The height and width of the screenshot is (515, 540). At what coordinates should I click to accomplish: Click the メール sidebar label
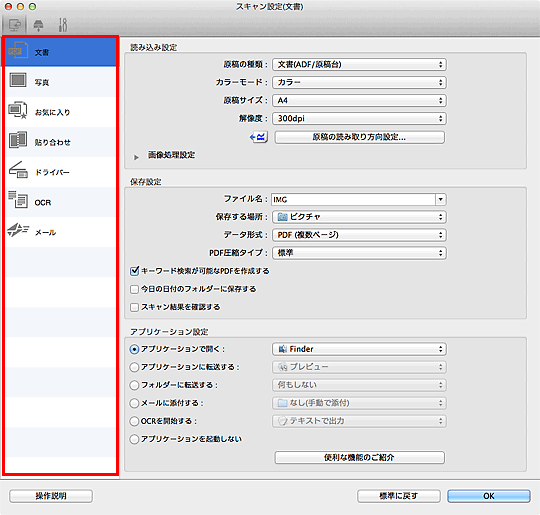click(45, 233)
